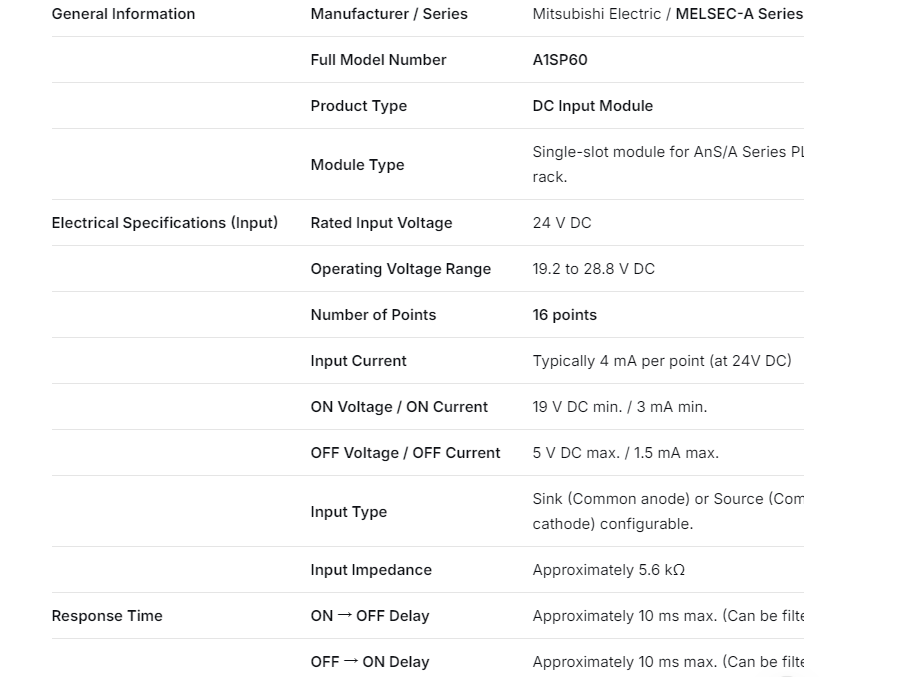Click the Electrical Specifications (Input) heading

165,223
